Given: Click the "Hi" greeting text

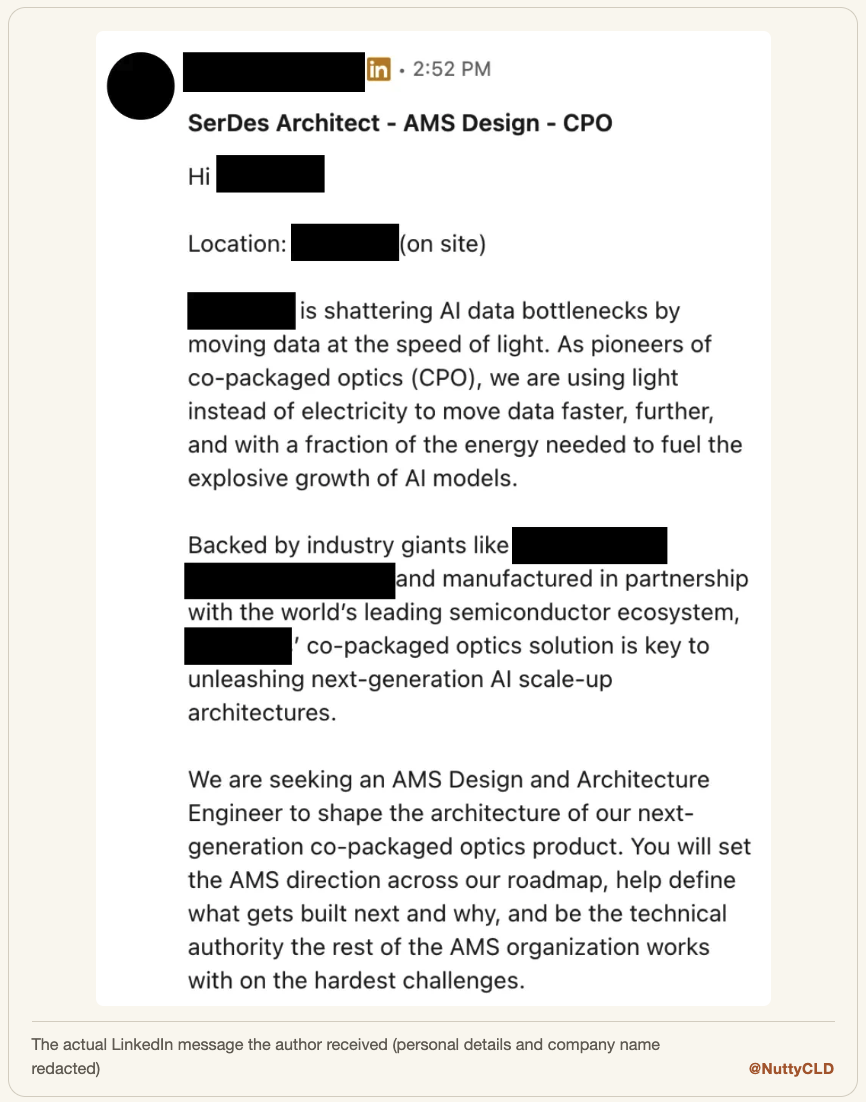Looking at the screenshot, I should (199, 176).
